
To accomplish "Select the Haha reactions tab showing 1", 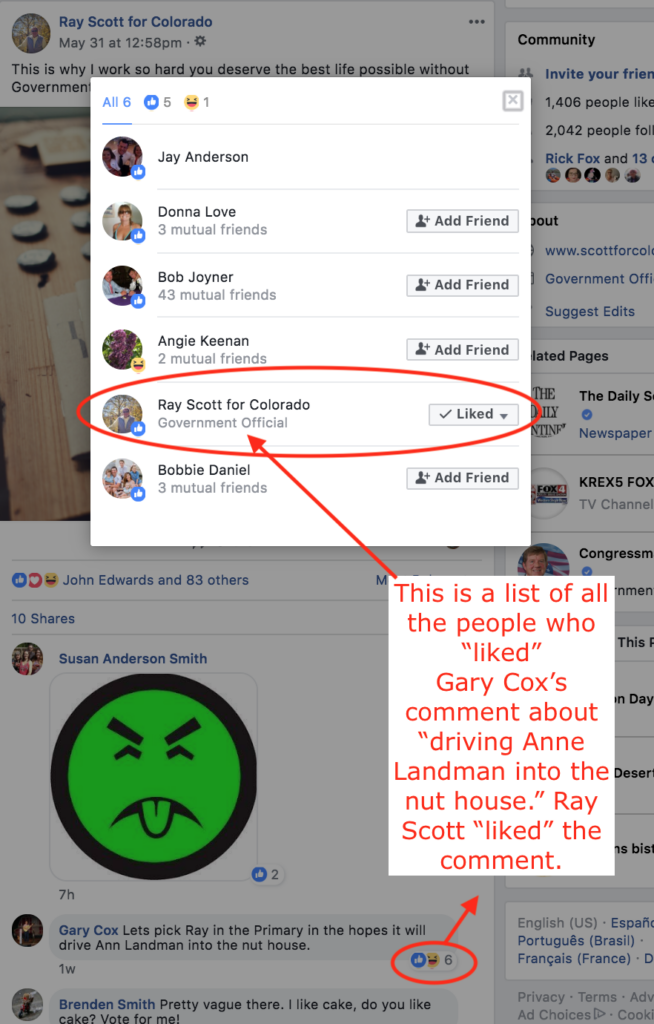I will 197,102.
